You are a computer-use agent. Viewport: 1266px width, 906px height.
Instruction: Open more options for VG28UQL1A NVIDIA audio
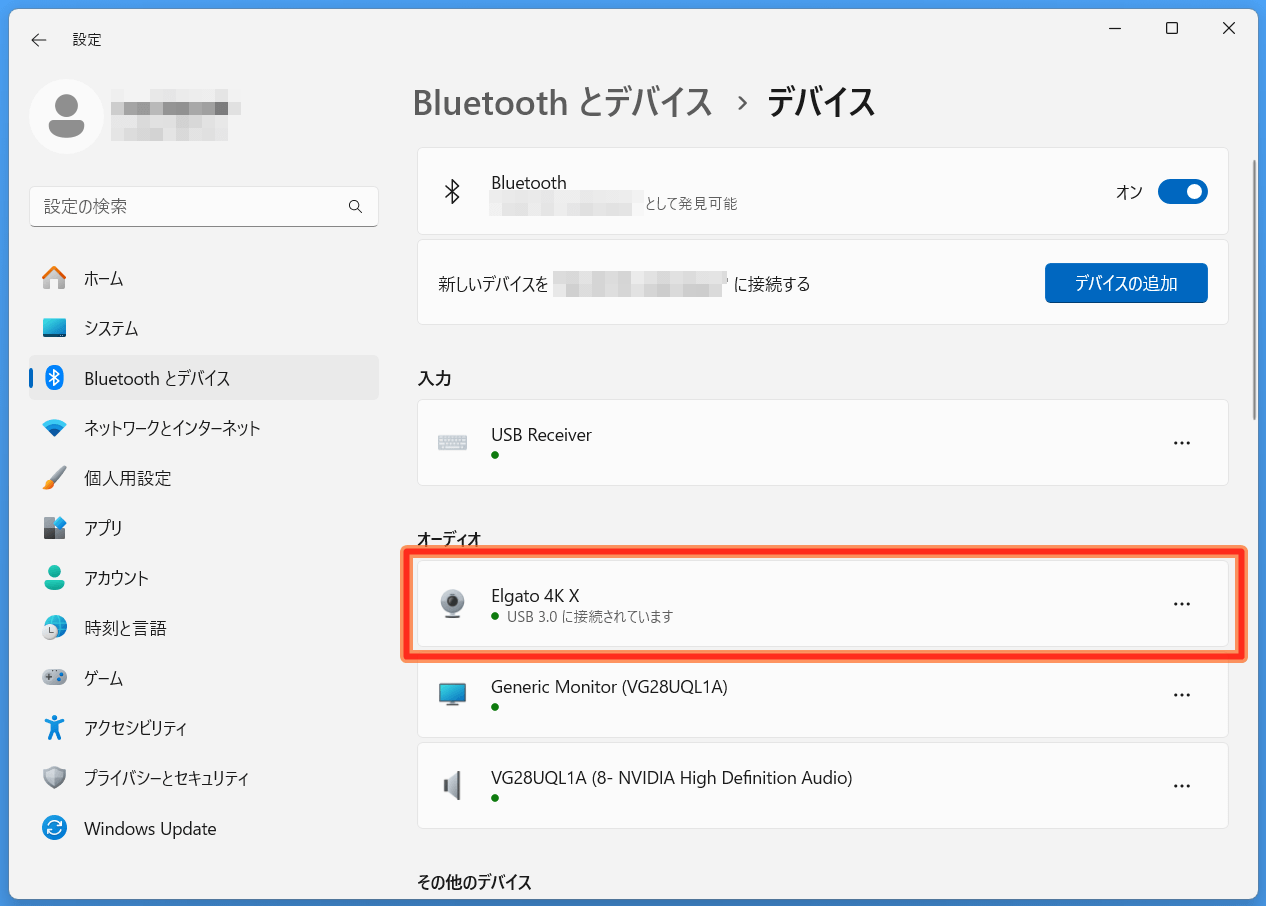click(1182, 786)
